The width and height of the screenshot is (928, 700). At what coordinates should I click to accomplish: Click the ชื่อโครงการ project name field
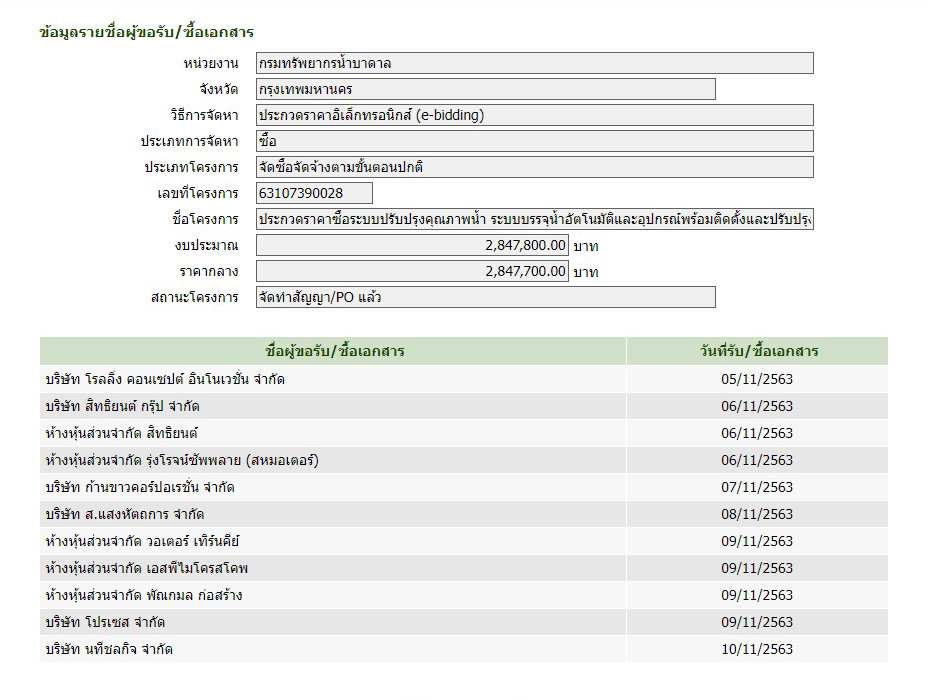coord(534,219)
